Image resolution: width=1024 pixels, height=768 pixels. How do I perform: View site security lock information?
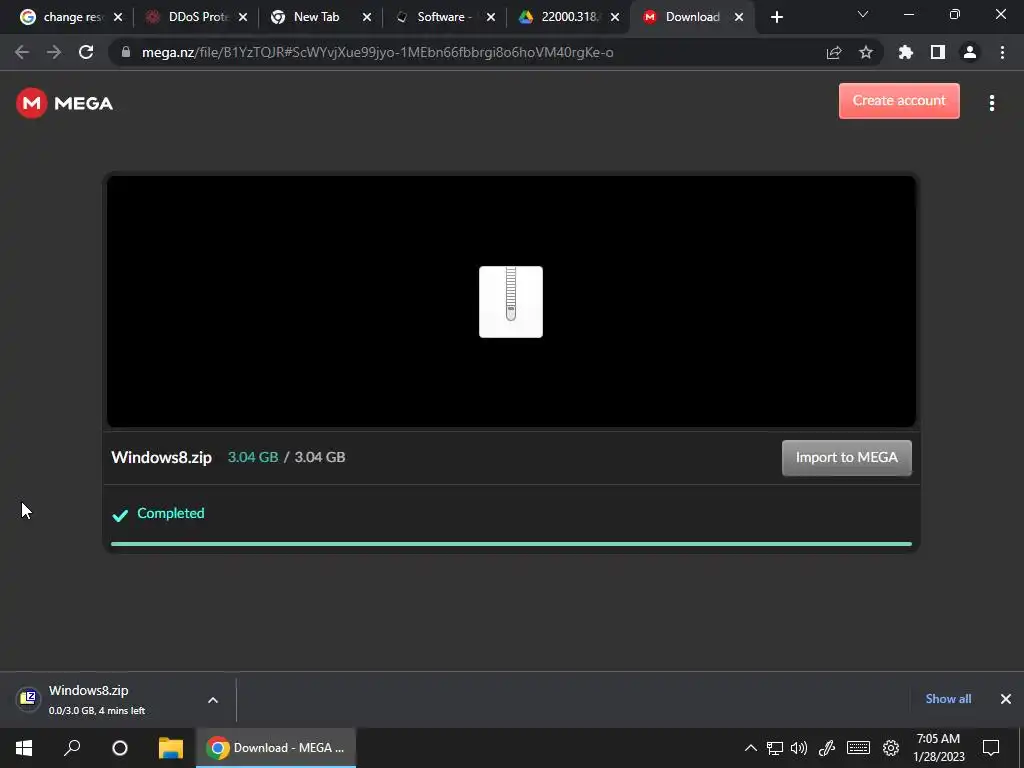tap(126, 52)
